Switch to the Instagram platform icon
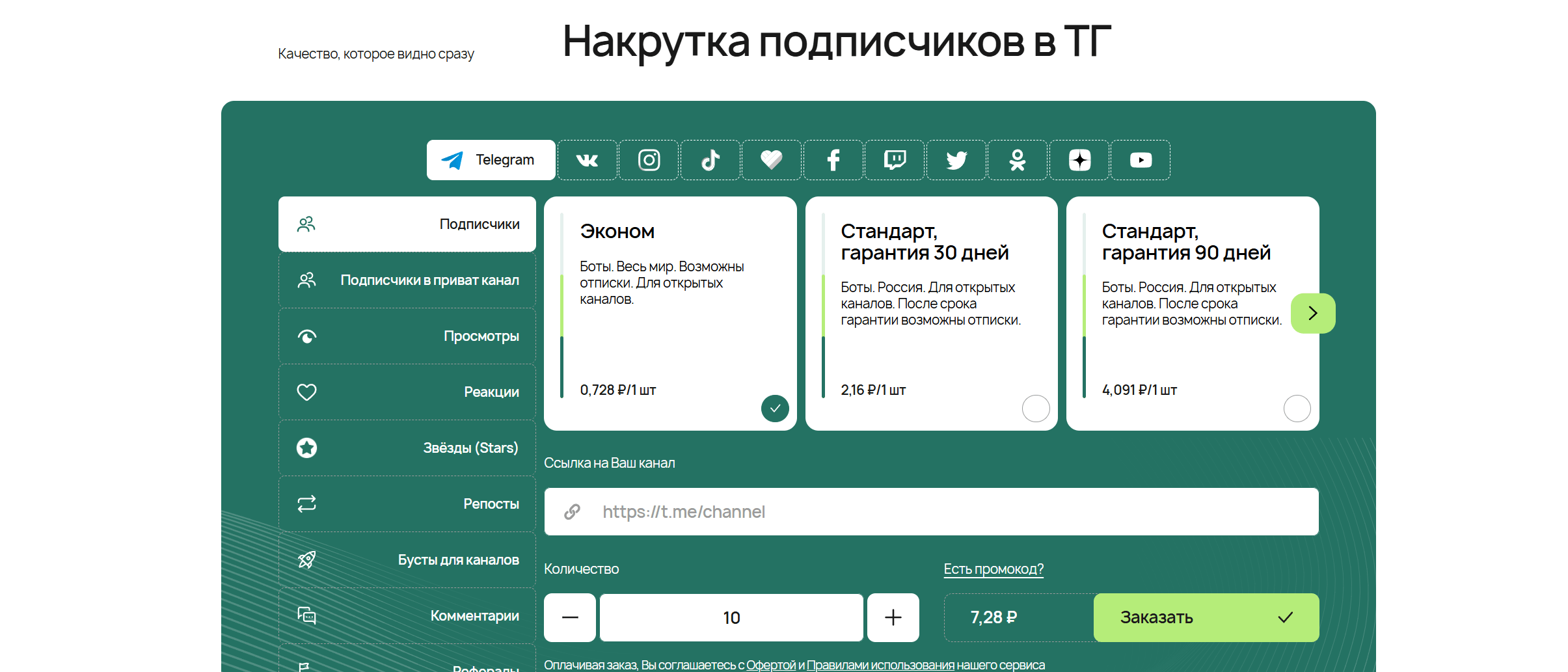 [649, 160]
